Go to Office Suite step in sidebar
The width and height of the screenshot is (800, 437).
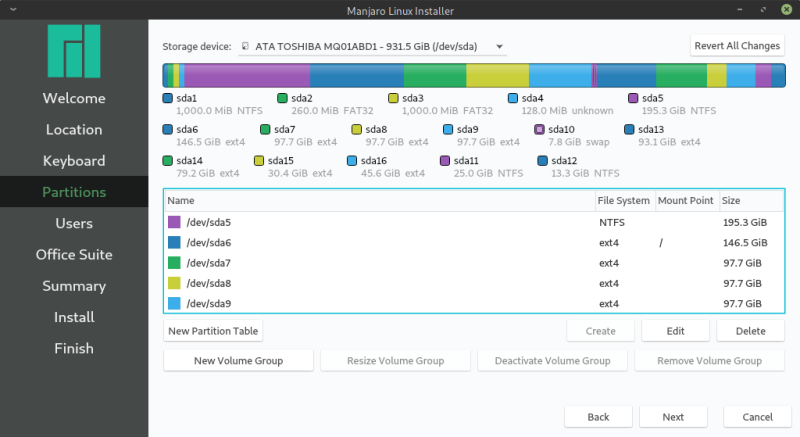pos(74,254)
